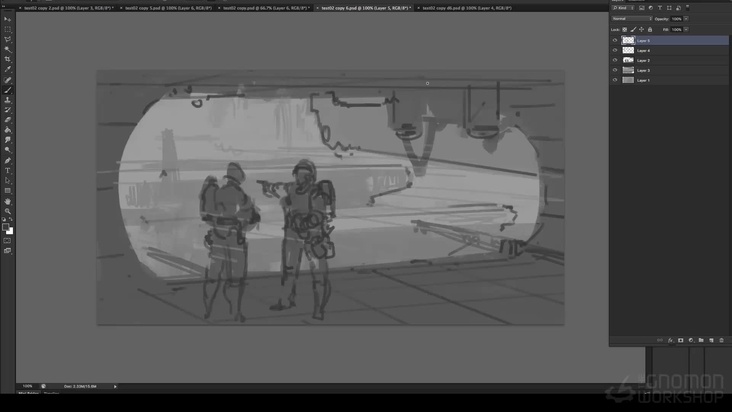Switch to test02 copy 2.psd tab
The width and height of the screenshot is (732, 412).
pyautogui.click(x=67, y=8)
